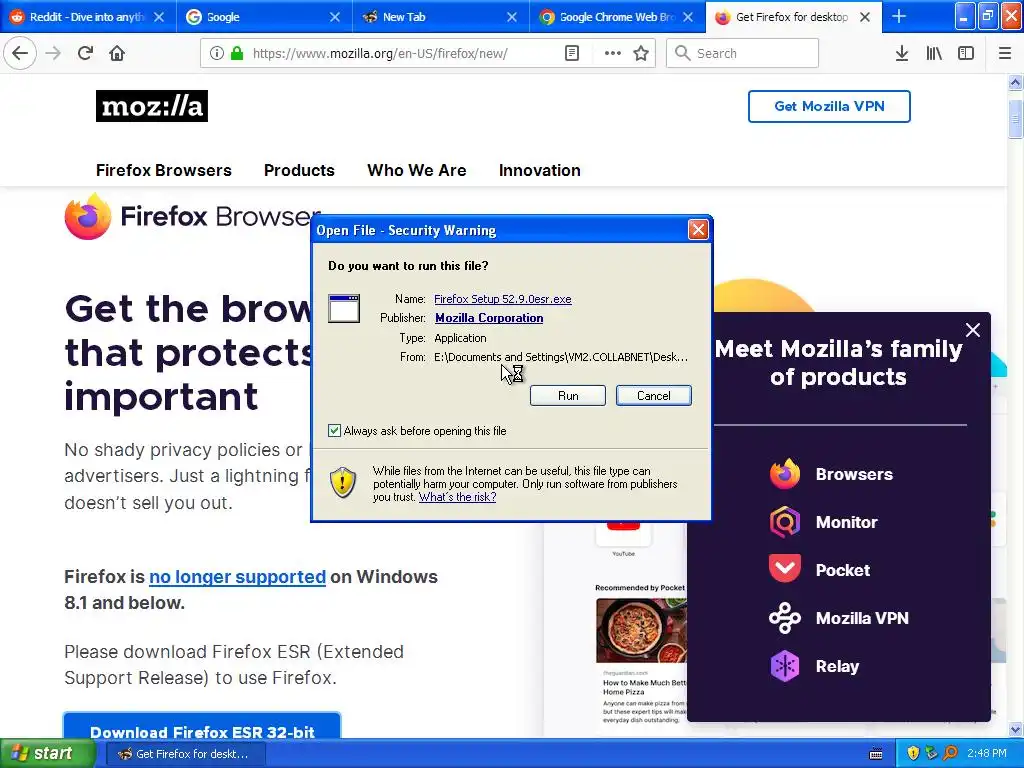Click the page scrollbar up arrow

(x=1015, y=82)
